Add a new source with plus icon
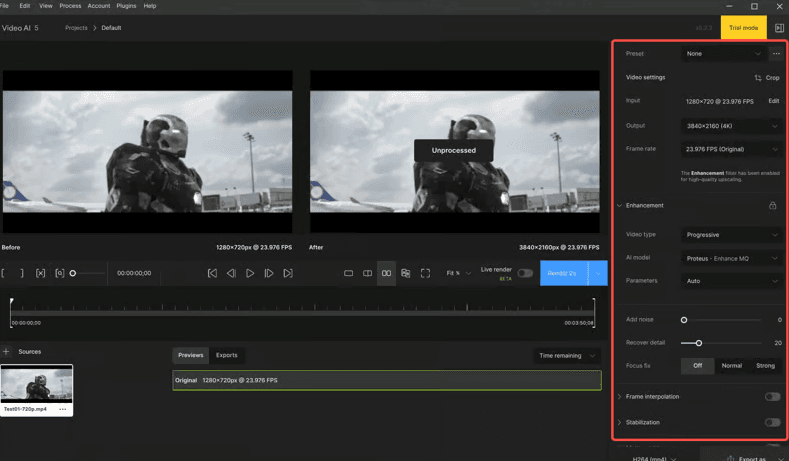Viewport: 789px width, 461px height. 6,351
